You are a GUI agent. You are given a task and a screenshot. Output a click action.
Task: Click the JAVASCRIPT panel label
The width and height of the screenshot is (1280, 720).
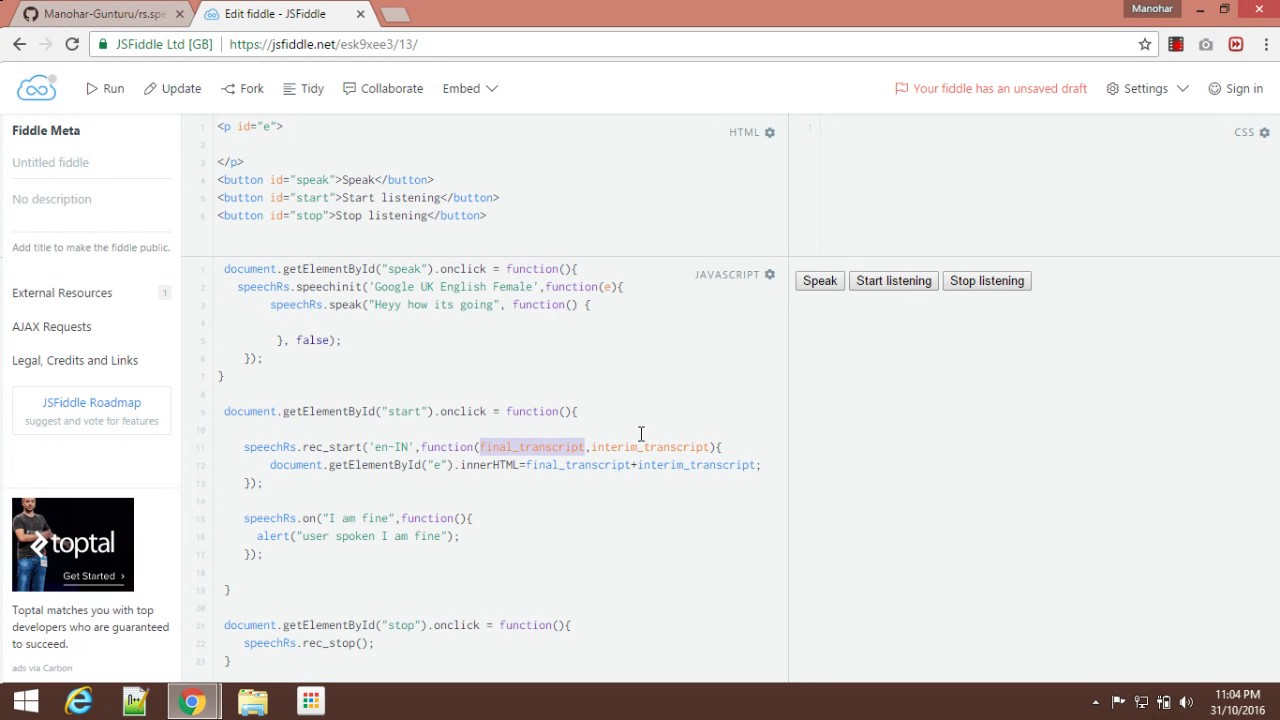tap(727, 274)
